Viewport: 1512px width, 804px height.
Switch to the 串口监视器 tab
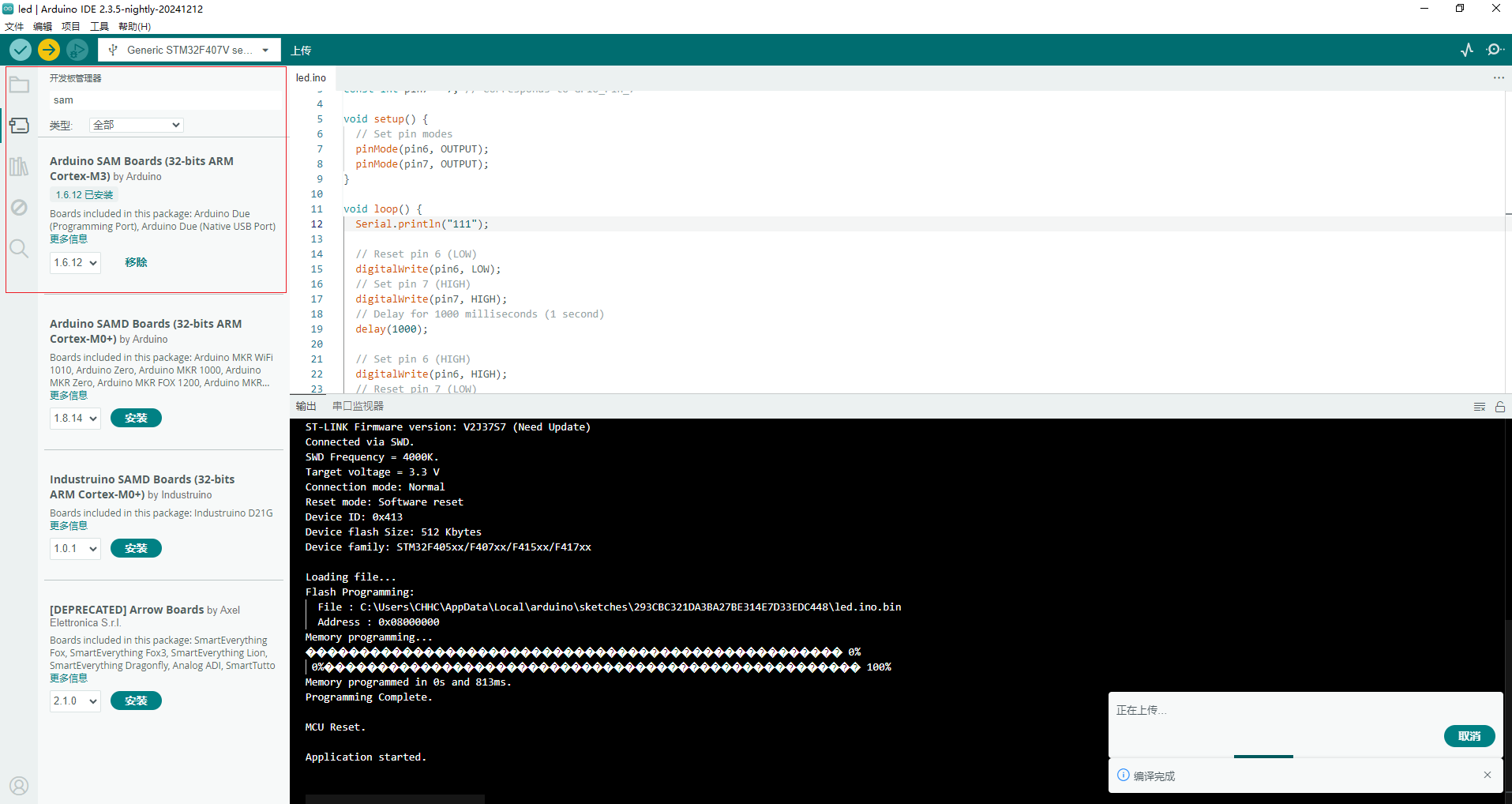tap(356, 405)
